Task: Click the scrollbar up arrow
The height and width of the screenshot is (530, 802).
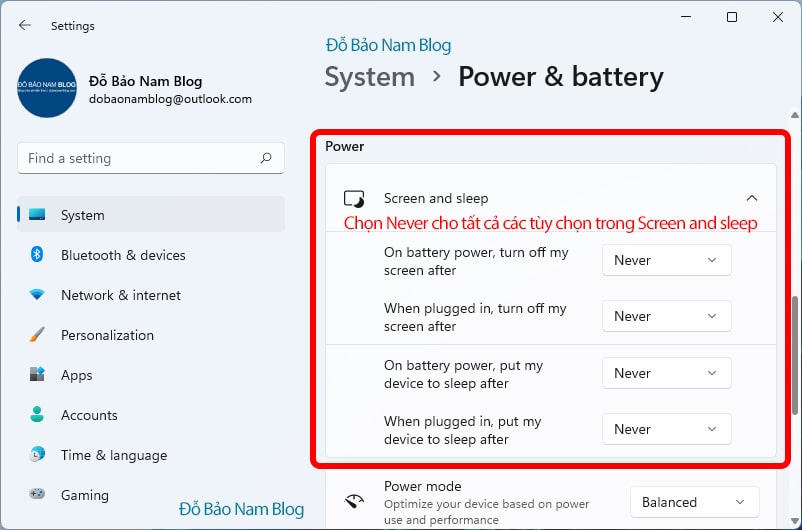Action: pos(794,115)
